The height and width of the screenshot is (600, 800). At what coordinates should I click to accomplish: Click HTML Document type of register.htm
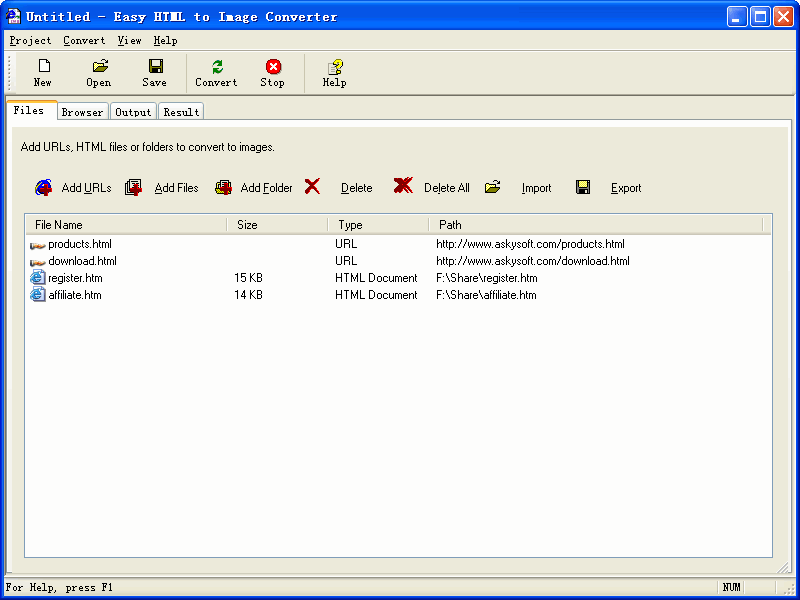pyautogui.click(x=376, y=278)
